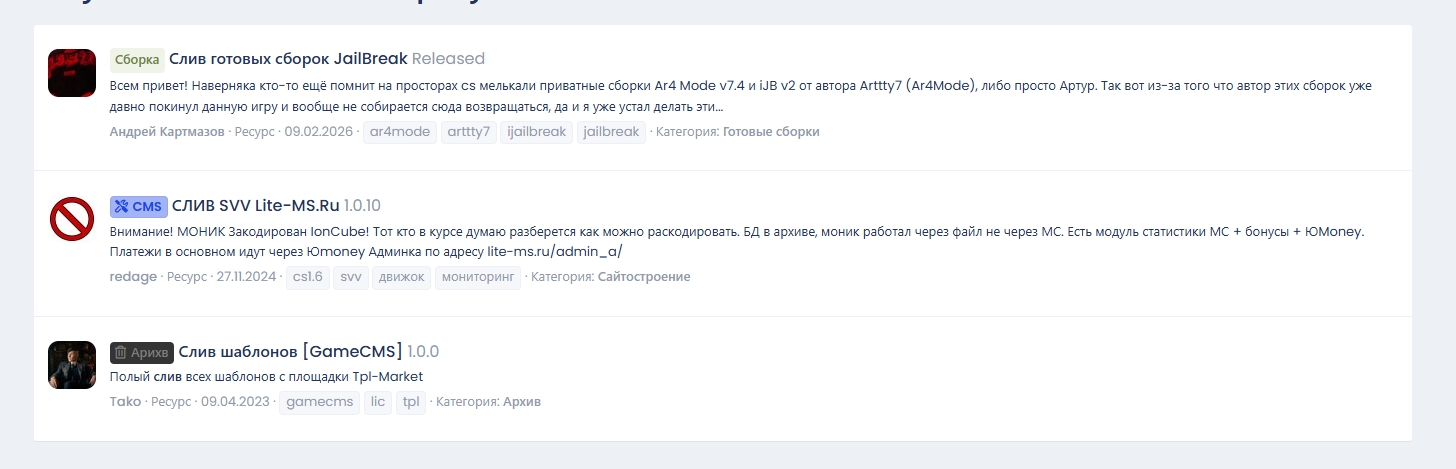Open category Готовые сборки
The image size is (1456, 469).
click(771, 132)
